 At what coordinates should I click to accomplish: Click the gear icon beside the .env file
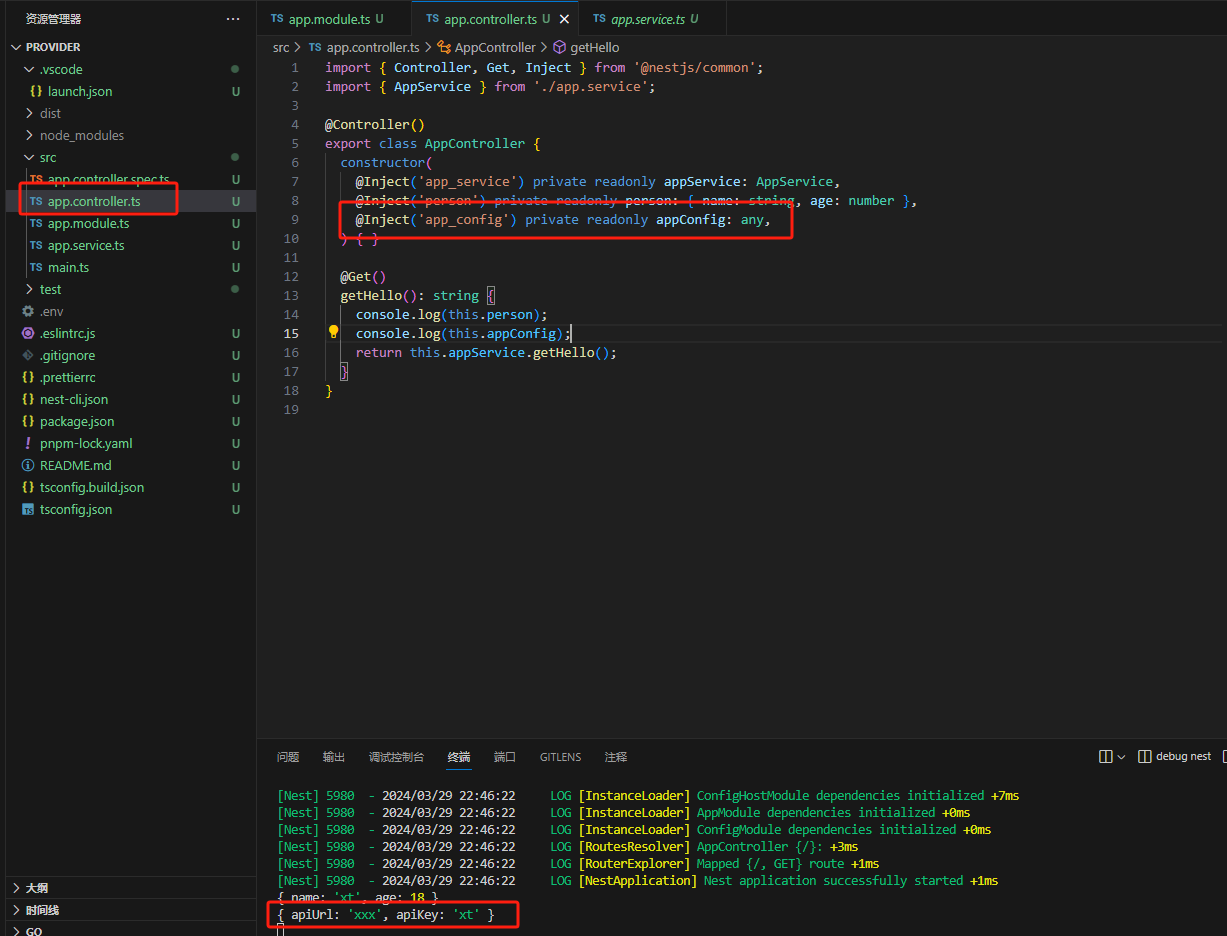(29, 311)
